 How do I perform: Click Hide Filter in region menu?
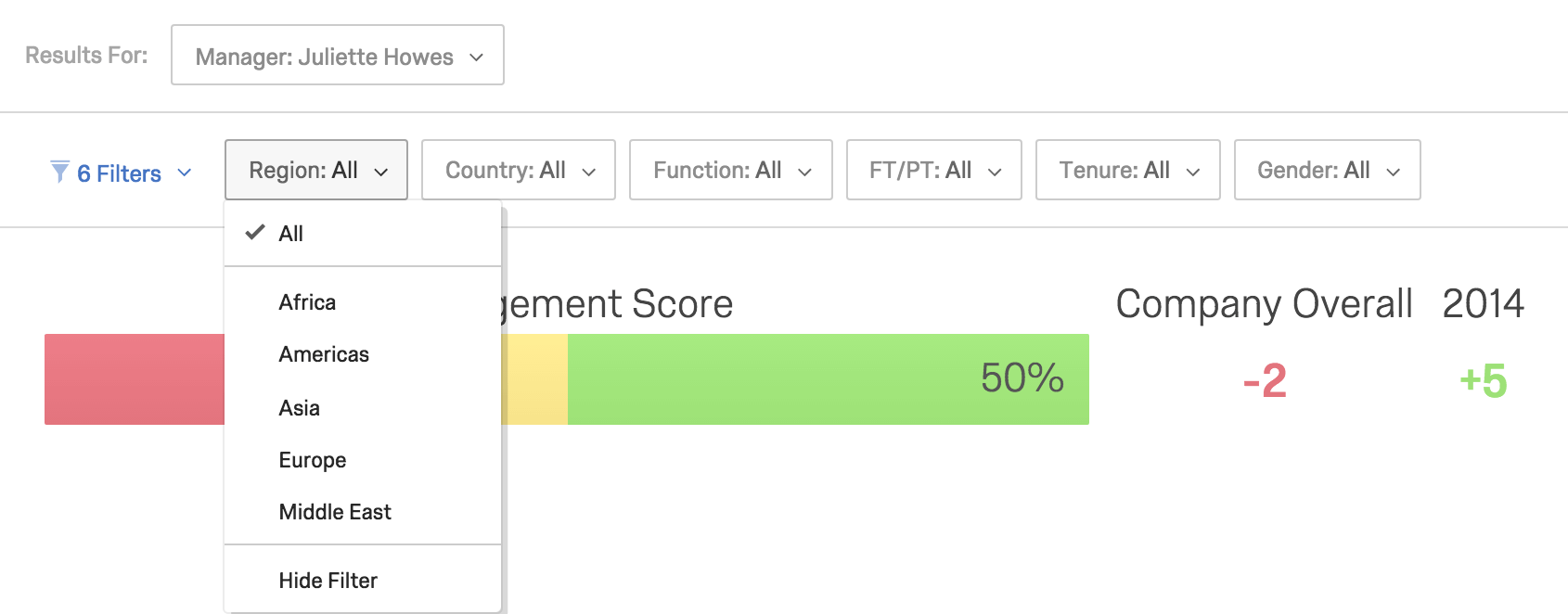point(363,581)
